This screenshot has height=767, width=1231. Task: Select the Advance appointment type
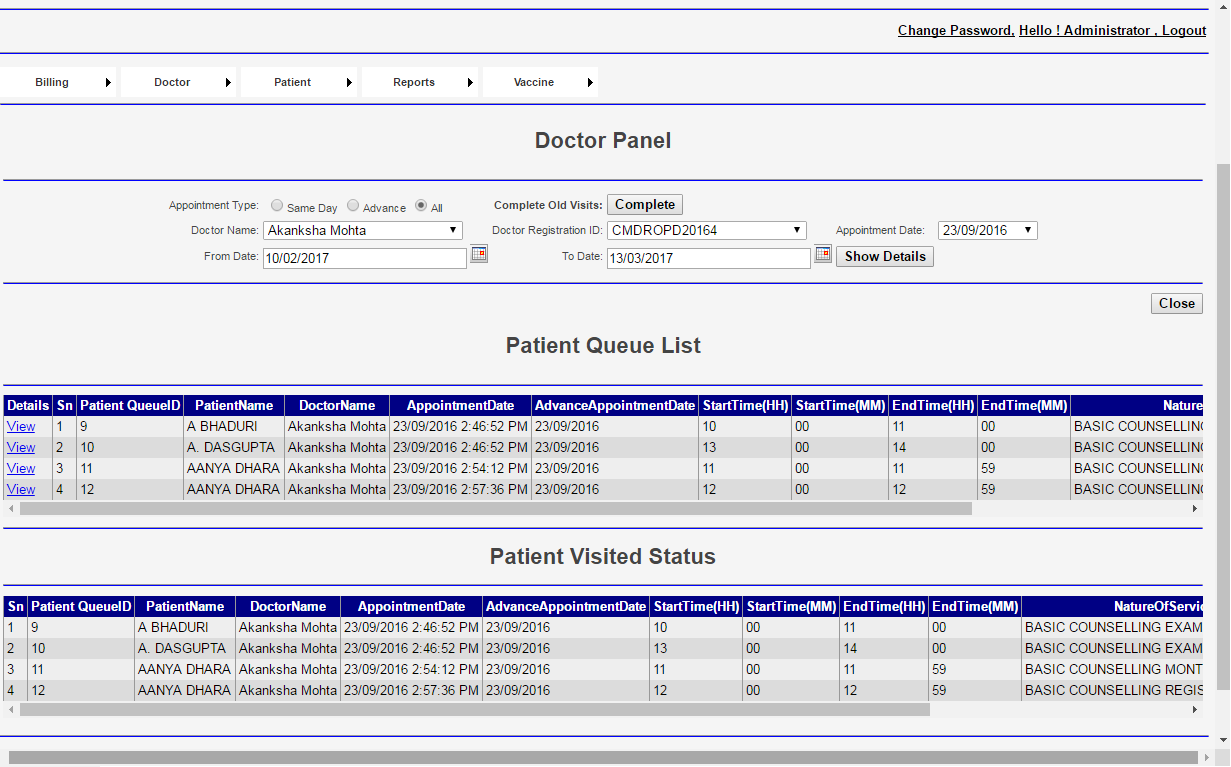(x=353, y=205)
